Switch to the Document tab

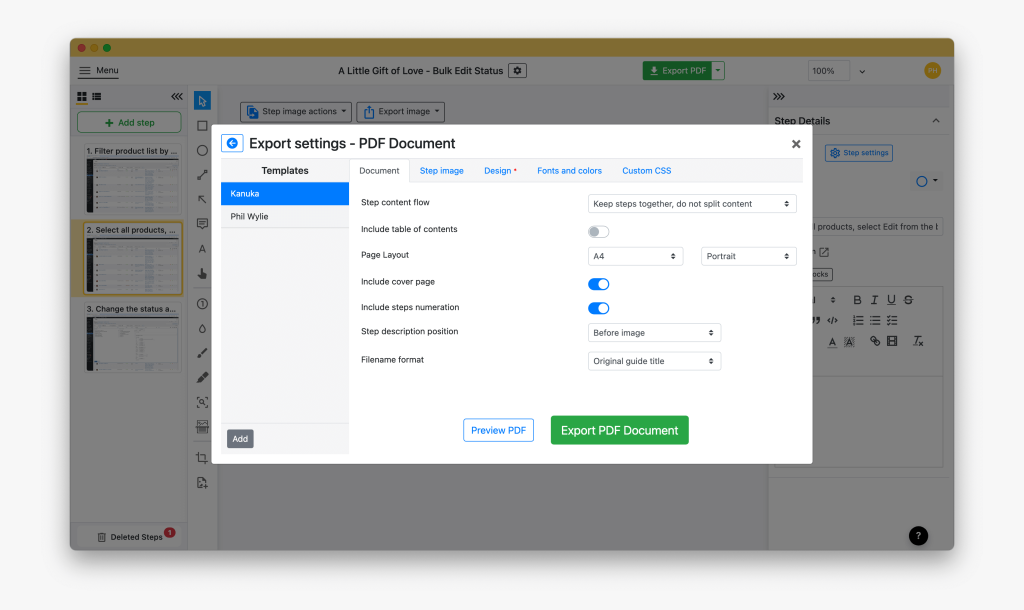point(379,170)
